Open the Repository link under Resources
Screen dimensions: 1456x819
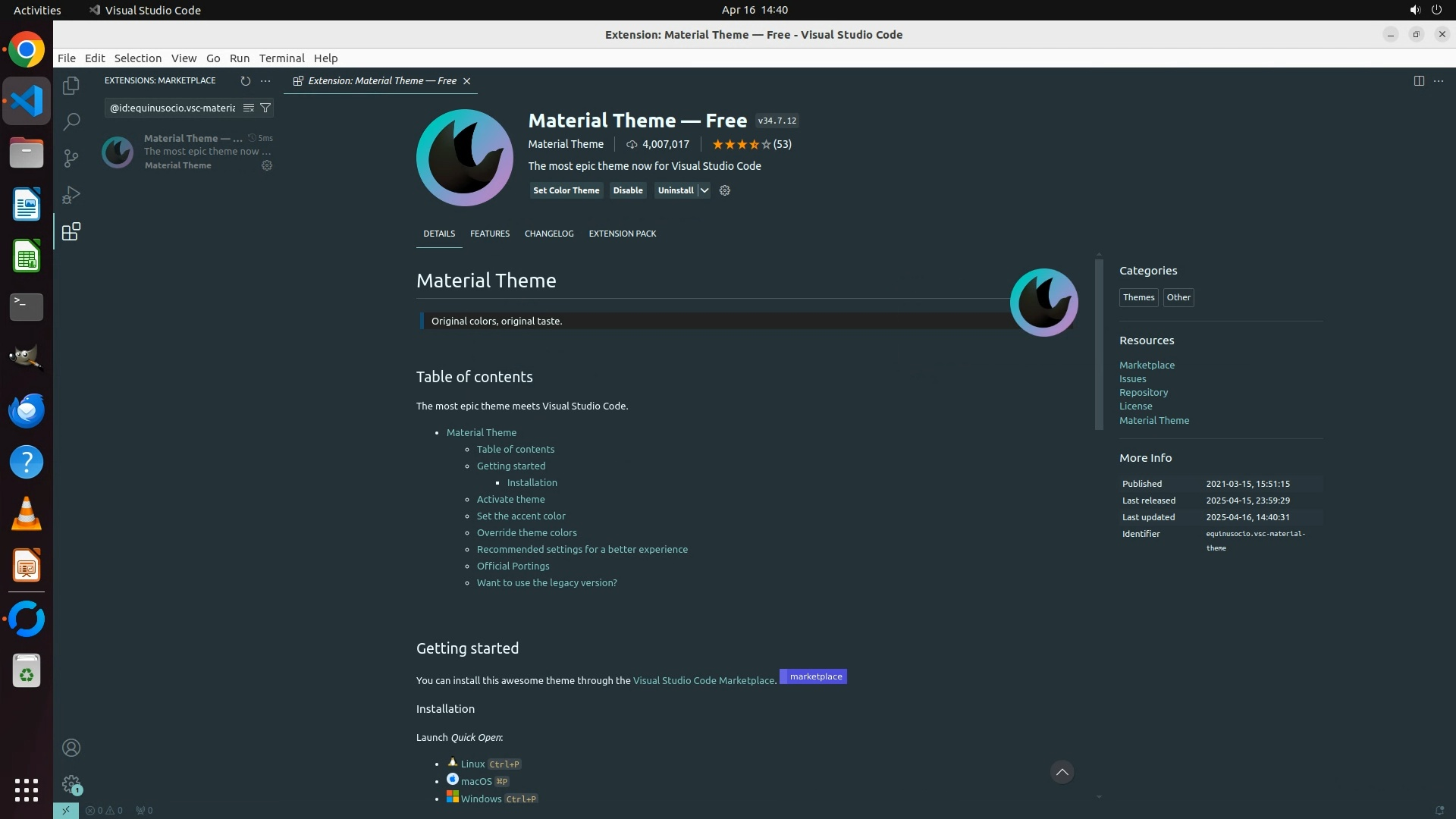click(x=1143, y=392)
